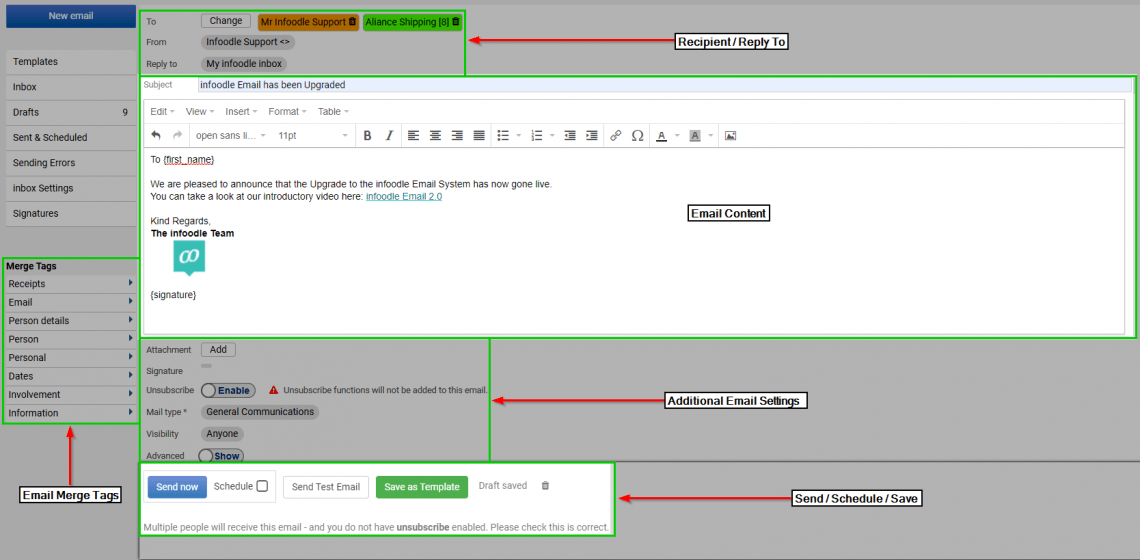This screenshot has height=560, width=1140.
Task: Open the Insert menu
Action: (241, 111)
